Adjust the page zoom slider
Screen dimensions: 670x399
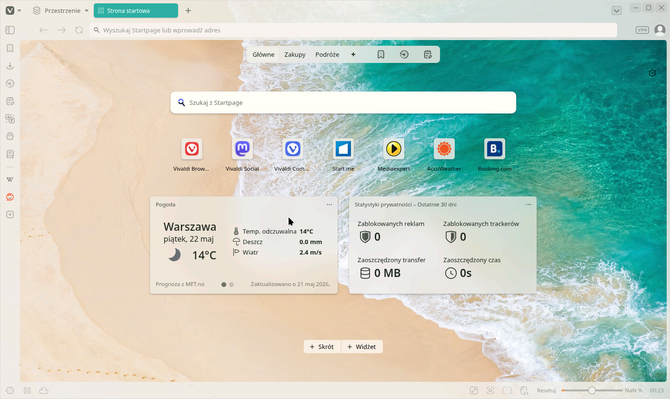pyautogui.click(x=592, y=390)
